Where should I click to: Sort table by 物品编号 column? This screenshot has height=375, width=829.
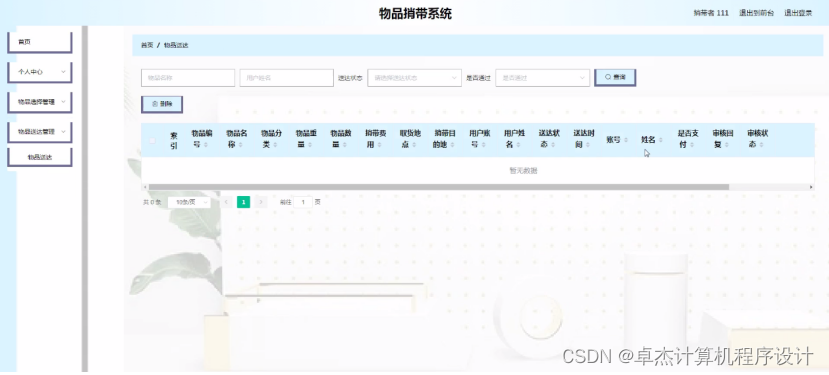click(205, 145)
